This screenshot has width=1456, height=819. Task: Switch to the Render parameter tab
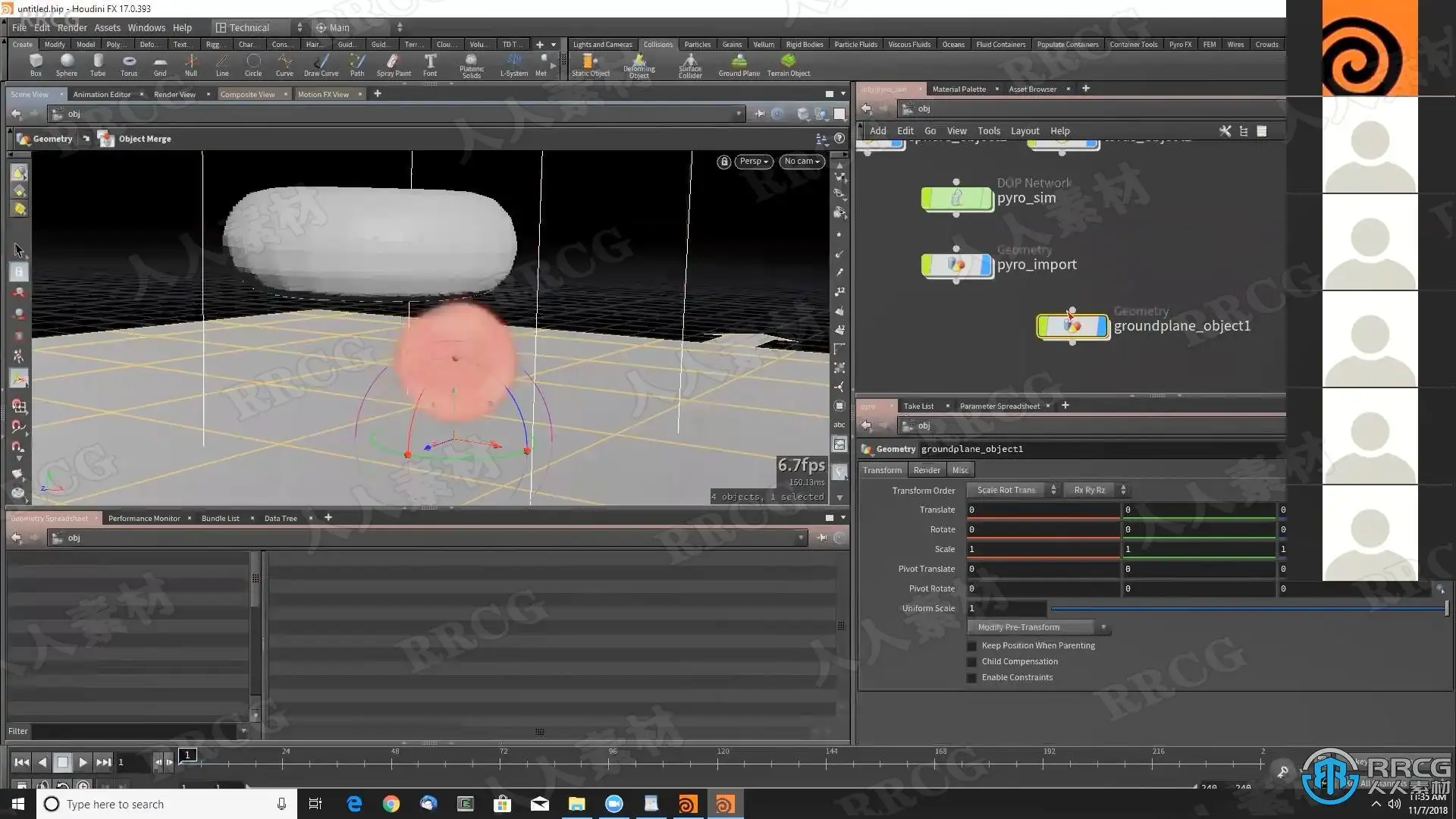click(927, 470)
